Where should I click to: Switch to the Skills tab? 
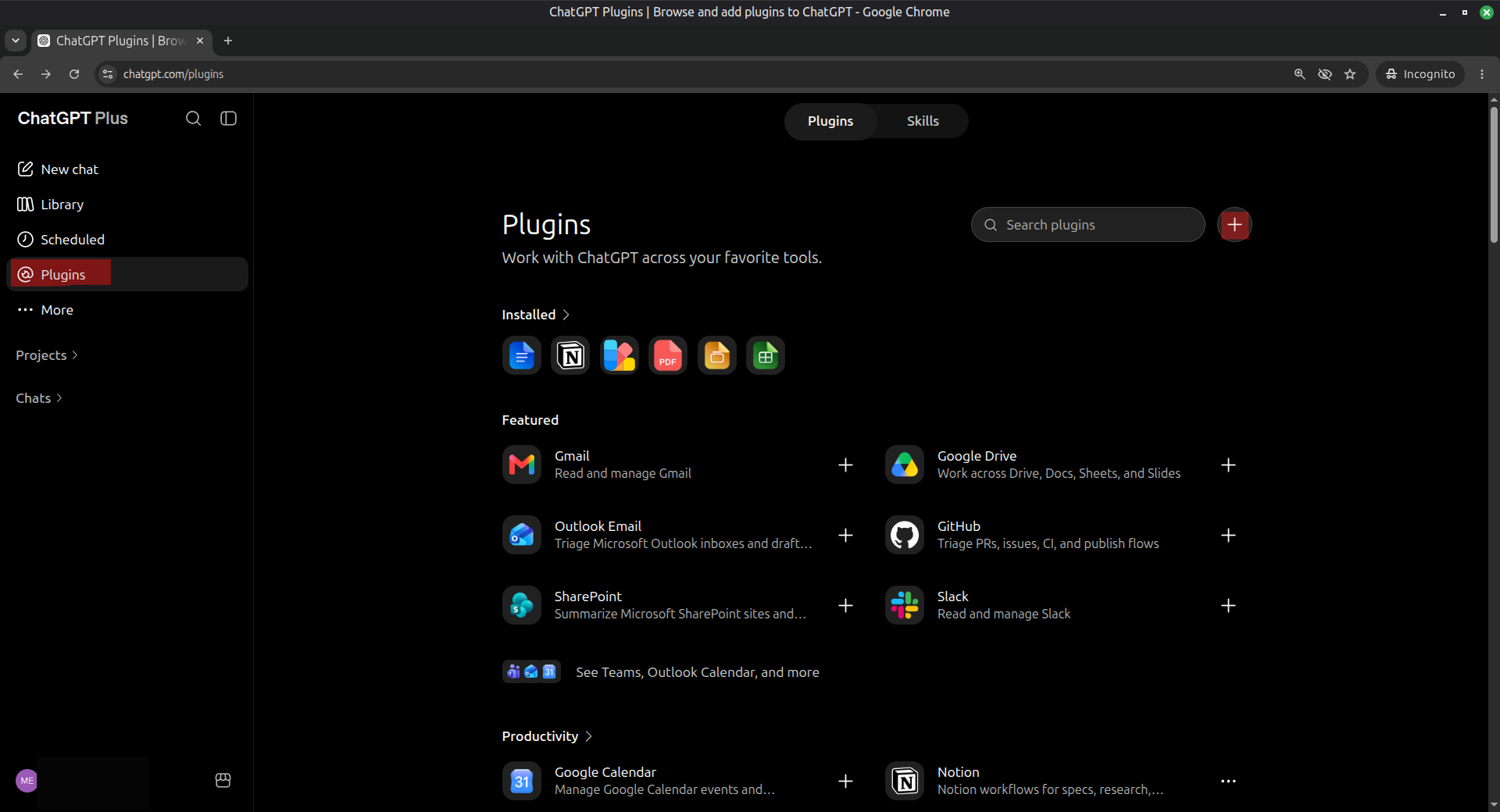pos(923,121)
